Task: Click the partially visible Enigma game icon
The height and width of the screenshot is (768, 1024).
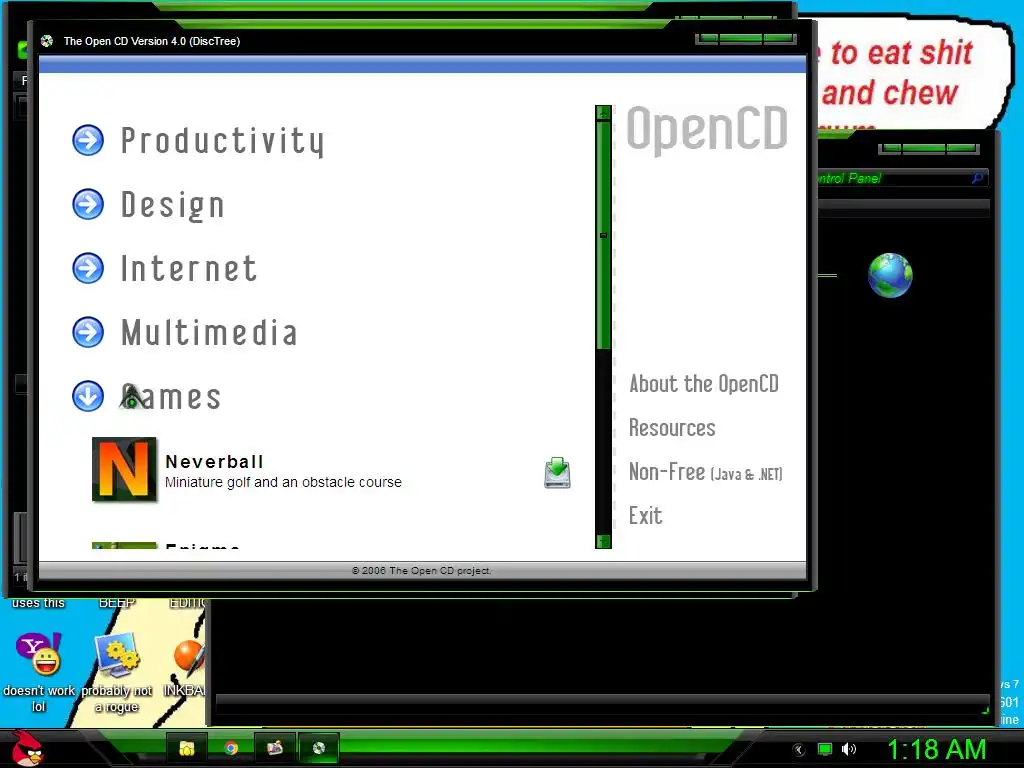Action: (x=124, y=545)
